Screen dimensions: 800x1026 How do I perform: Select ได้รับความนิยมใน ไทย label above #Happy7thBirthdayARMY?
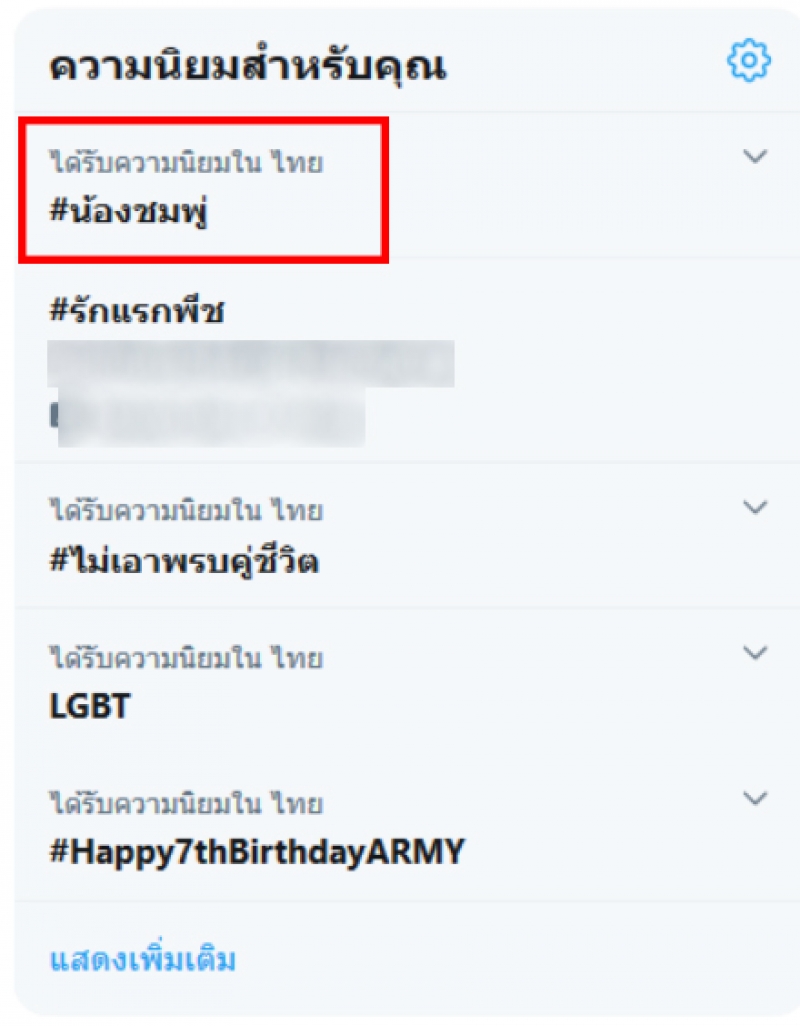tap(186, 803)
